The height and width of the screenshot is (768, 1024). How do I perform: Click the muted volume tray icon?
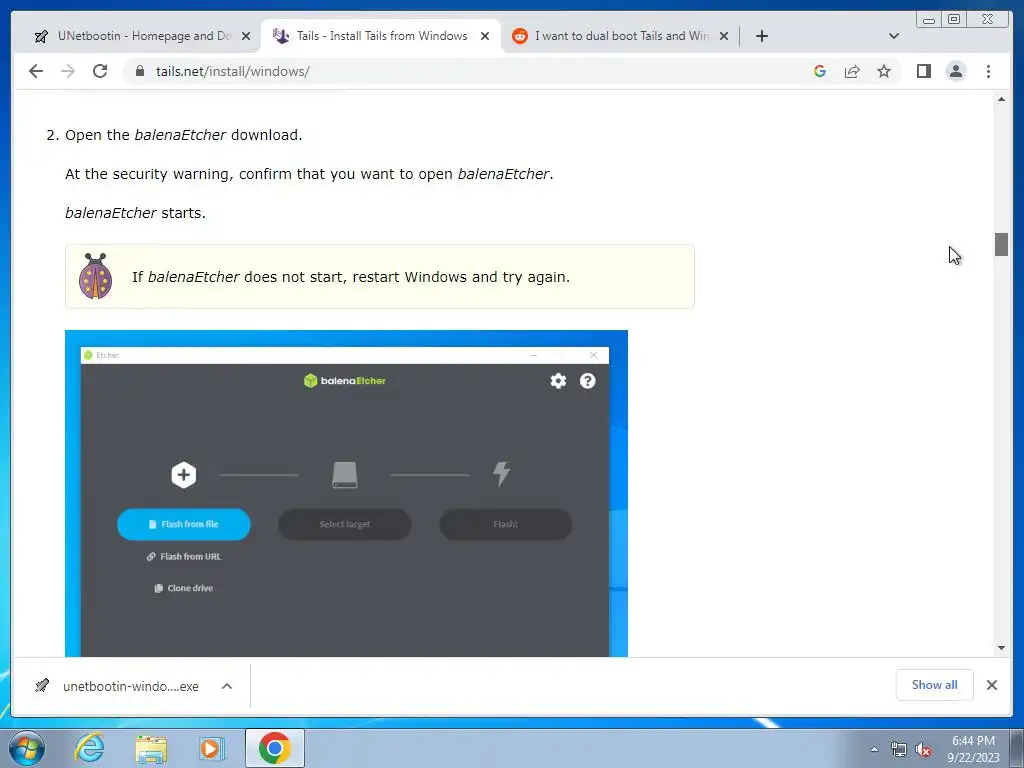tap(923, 750)
